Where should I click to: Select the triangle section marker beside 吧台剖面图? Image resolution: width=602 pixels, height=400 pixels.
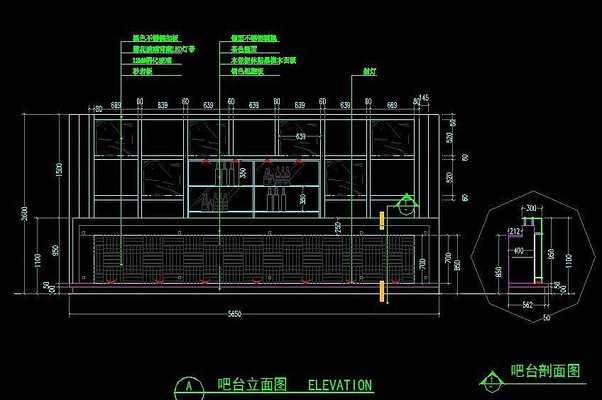tap(490, 380)
